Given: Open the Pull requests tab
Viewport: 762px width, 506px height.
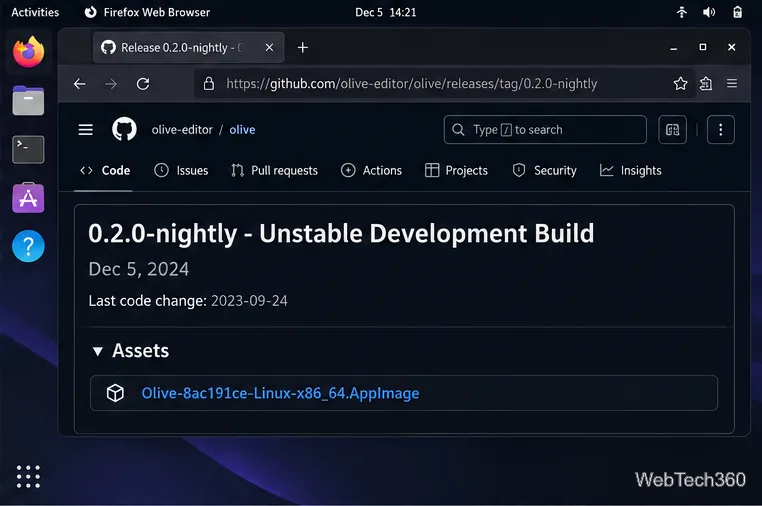Looking at the screenshot, I should pyautogui.click(x=275, y=171).
